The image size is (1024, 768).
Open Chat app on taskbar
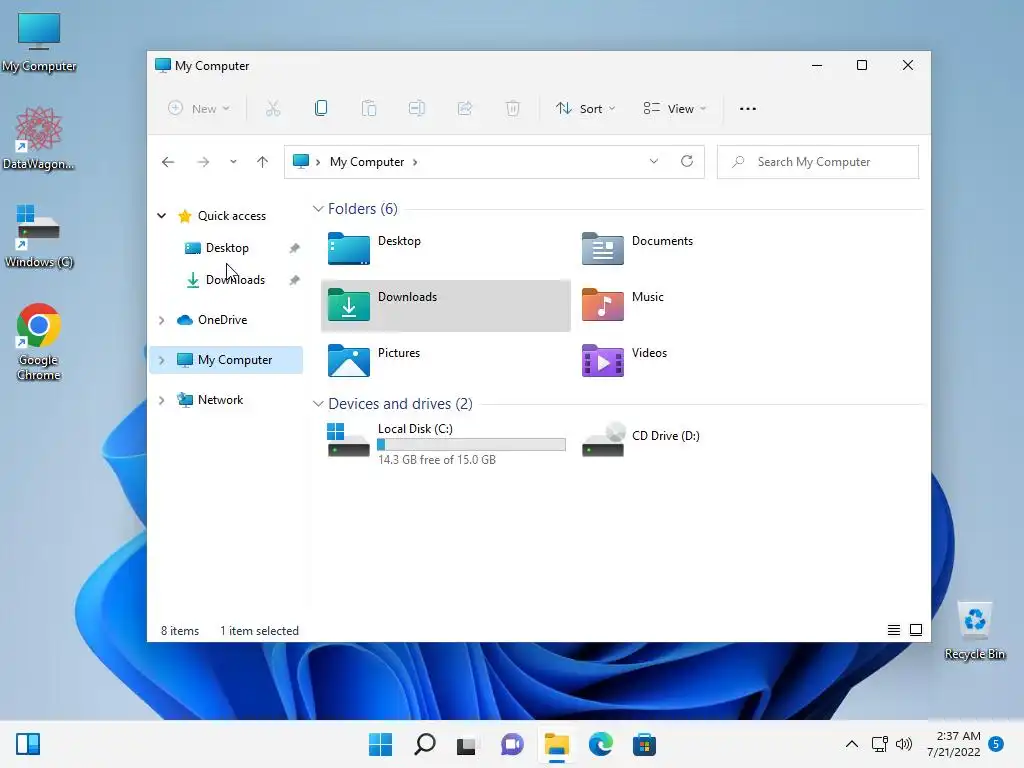click(512, 744)
